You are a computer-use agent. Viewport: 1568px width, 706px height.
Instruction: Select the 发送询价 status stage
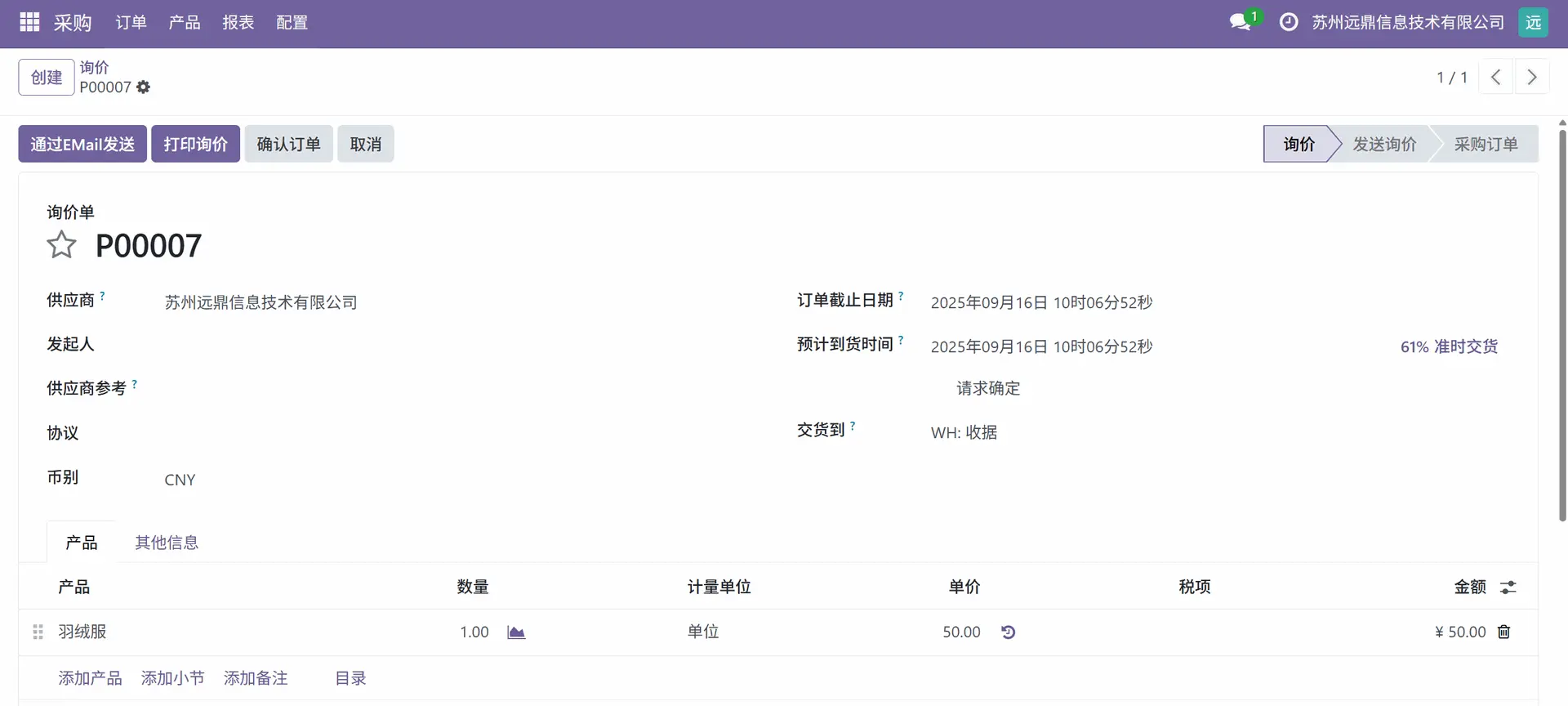[x=1384, y=144]
